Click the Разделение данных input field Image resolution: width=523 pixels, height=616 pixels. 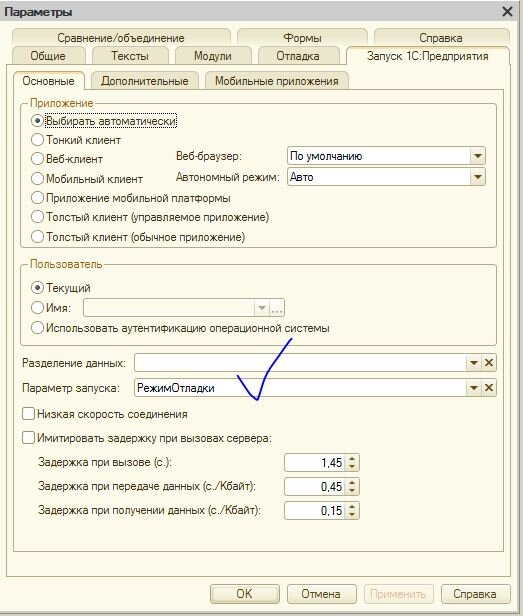(300, 363)
